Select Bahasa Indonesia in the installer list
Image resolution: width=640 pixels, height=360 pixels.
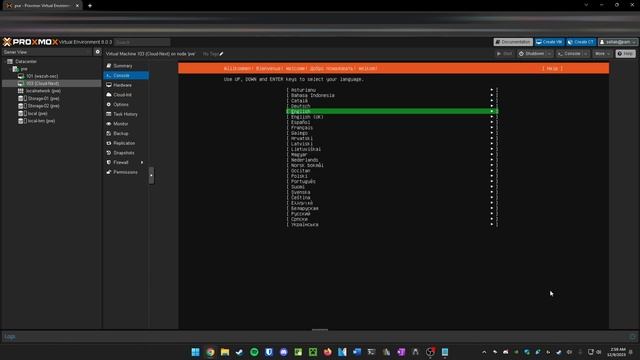point(392,95)
